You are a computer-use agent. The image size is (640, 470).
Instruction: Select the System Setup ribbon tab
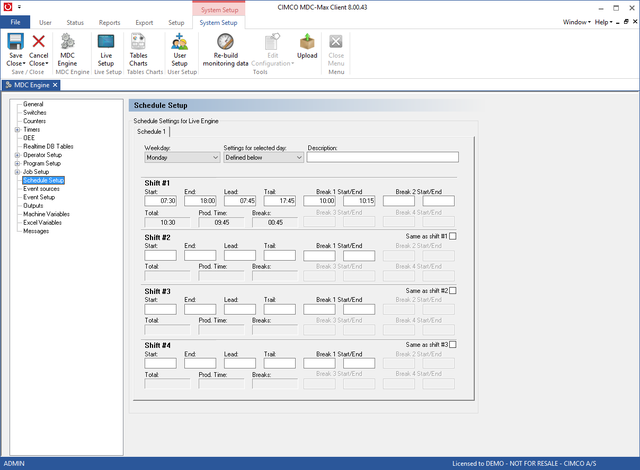point(218,23)
